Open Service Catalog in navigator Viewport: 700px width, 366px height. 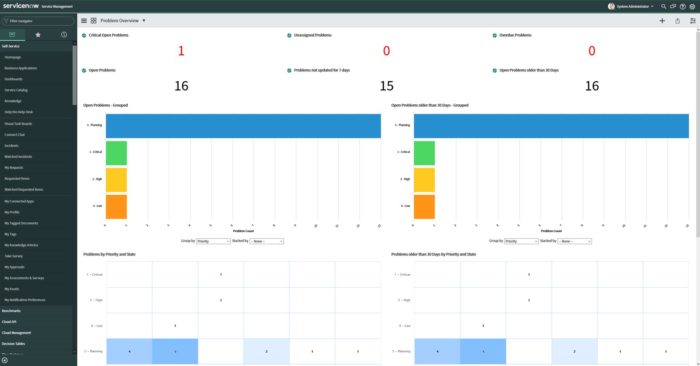point(16,90)
